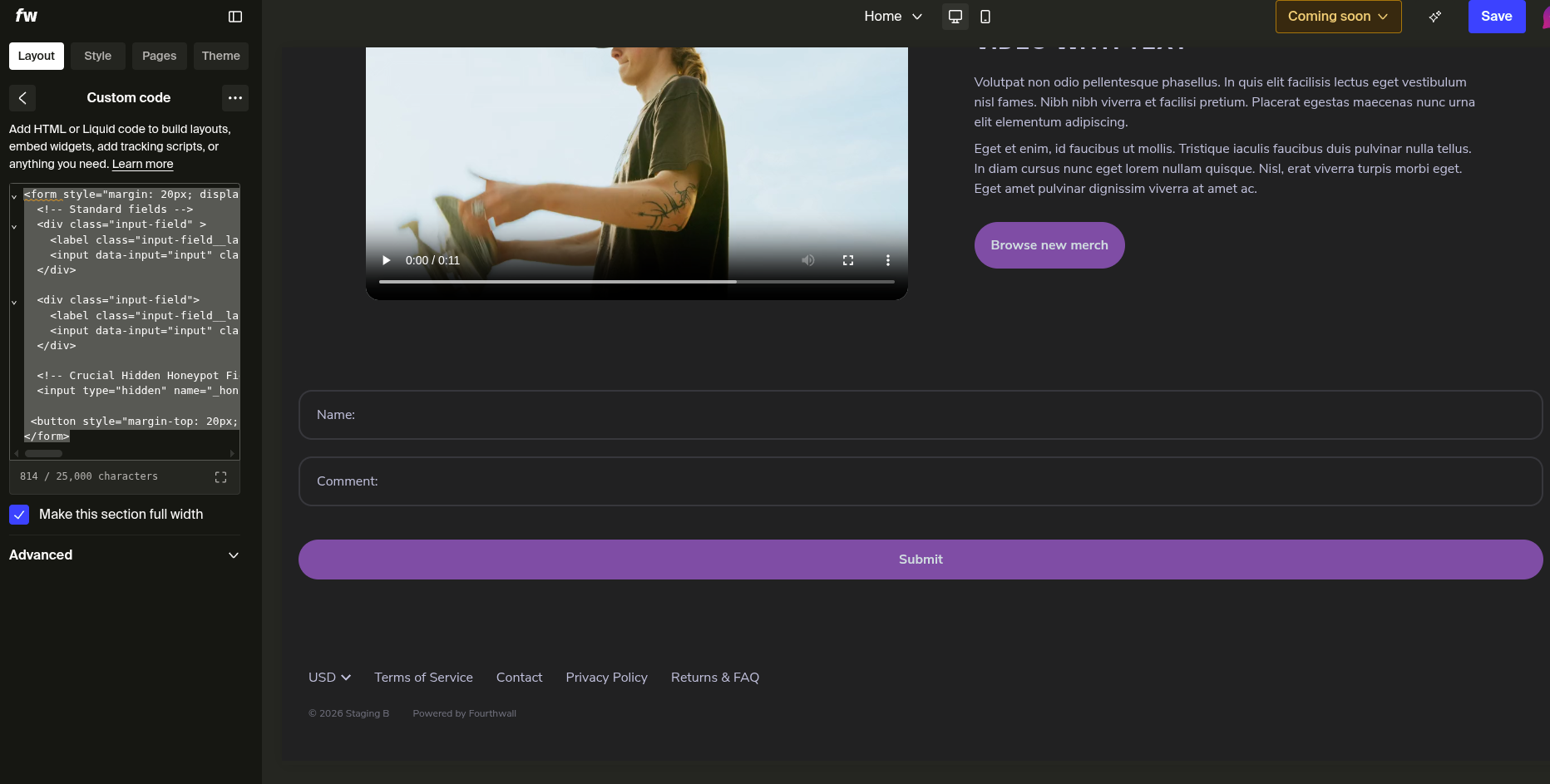The image size is (1550, 784).
Task: Toggle Make this section full width
Action: [x=19, y=515]
